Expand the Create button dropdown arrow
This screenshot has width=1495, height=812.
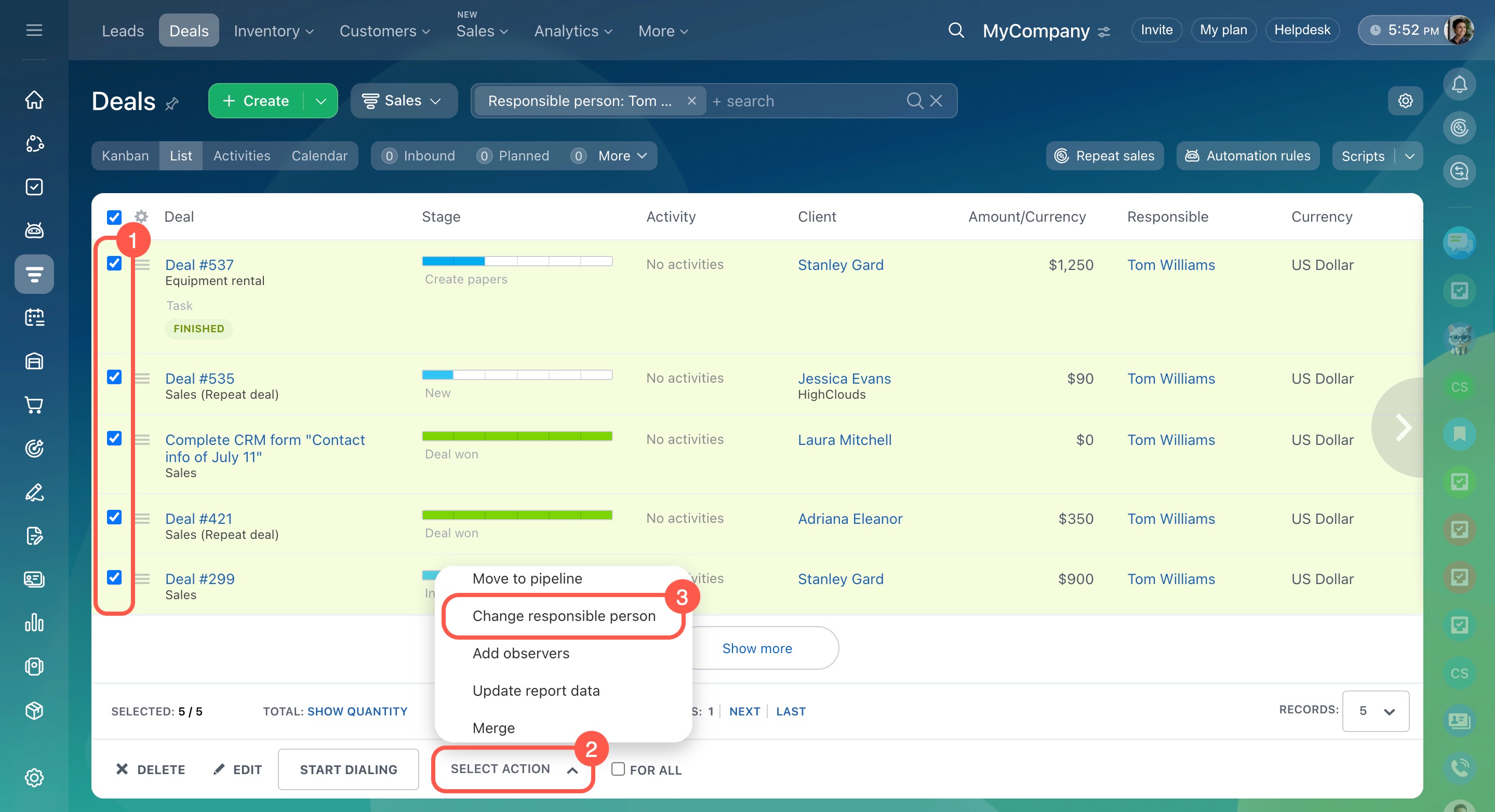click(x=321, y=101)
